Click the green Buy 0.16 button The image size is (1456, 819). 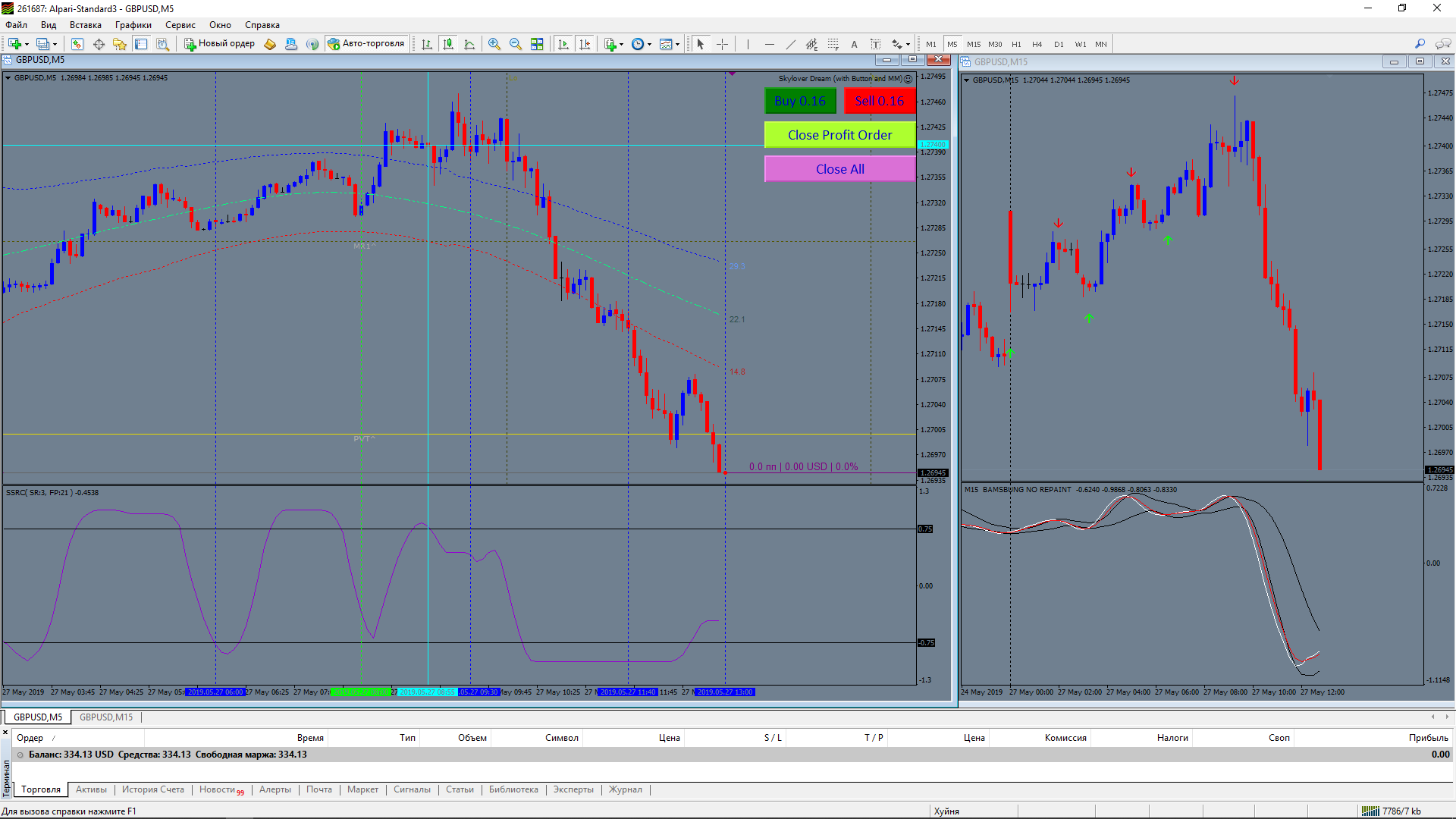pyautogui.click(x=800, y=101)
